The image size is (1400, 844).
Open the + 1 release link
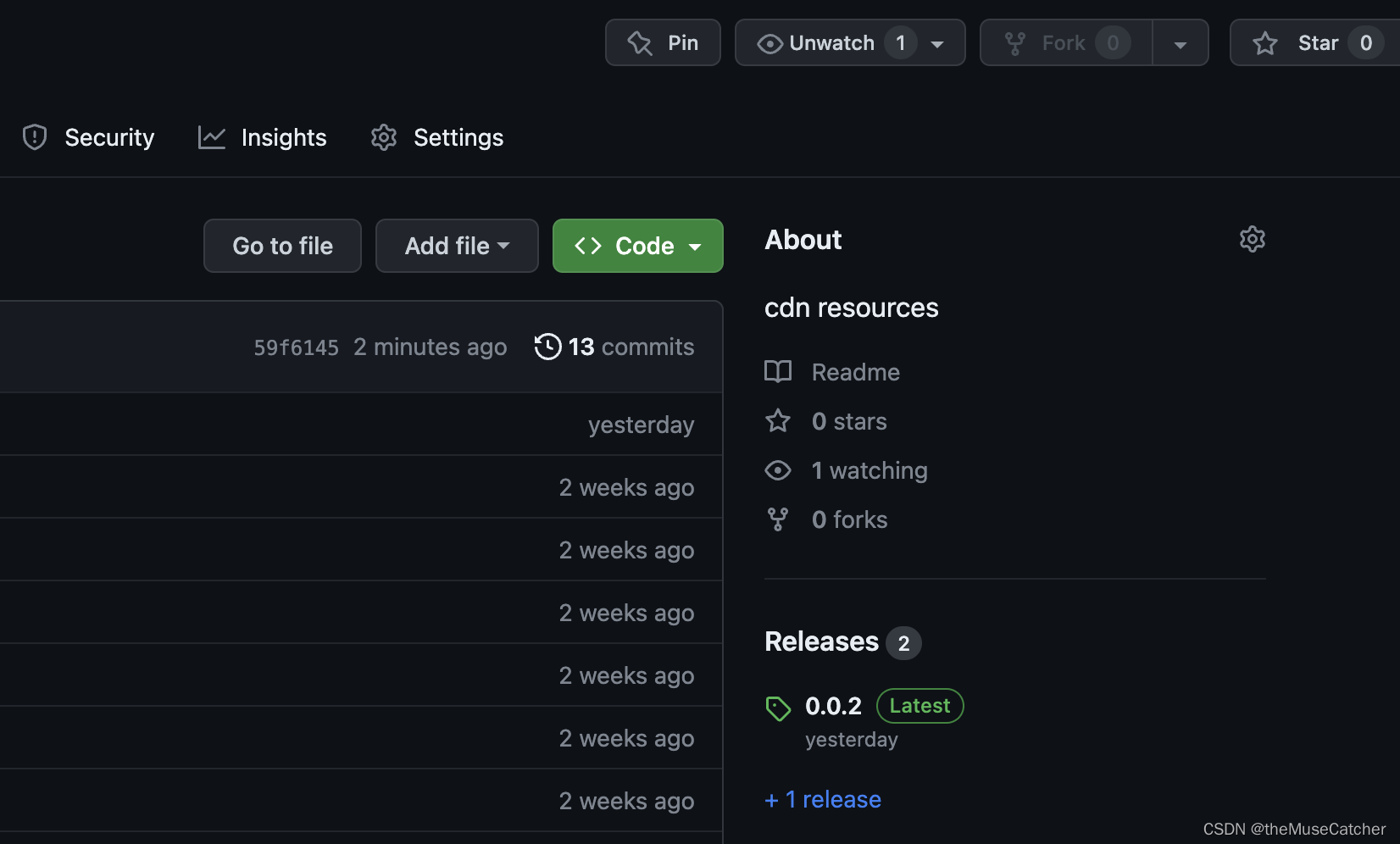(x=822, y=798)
